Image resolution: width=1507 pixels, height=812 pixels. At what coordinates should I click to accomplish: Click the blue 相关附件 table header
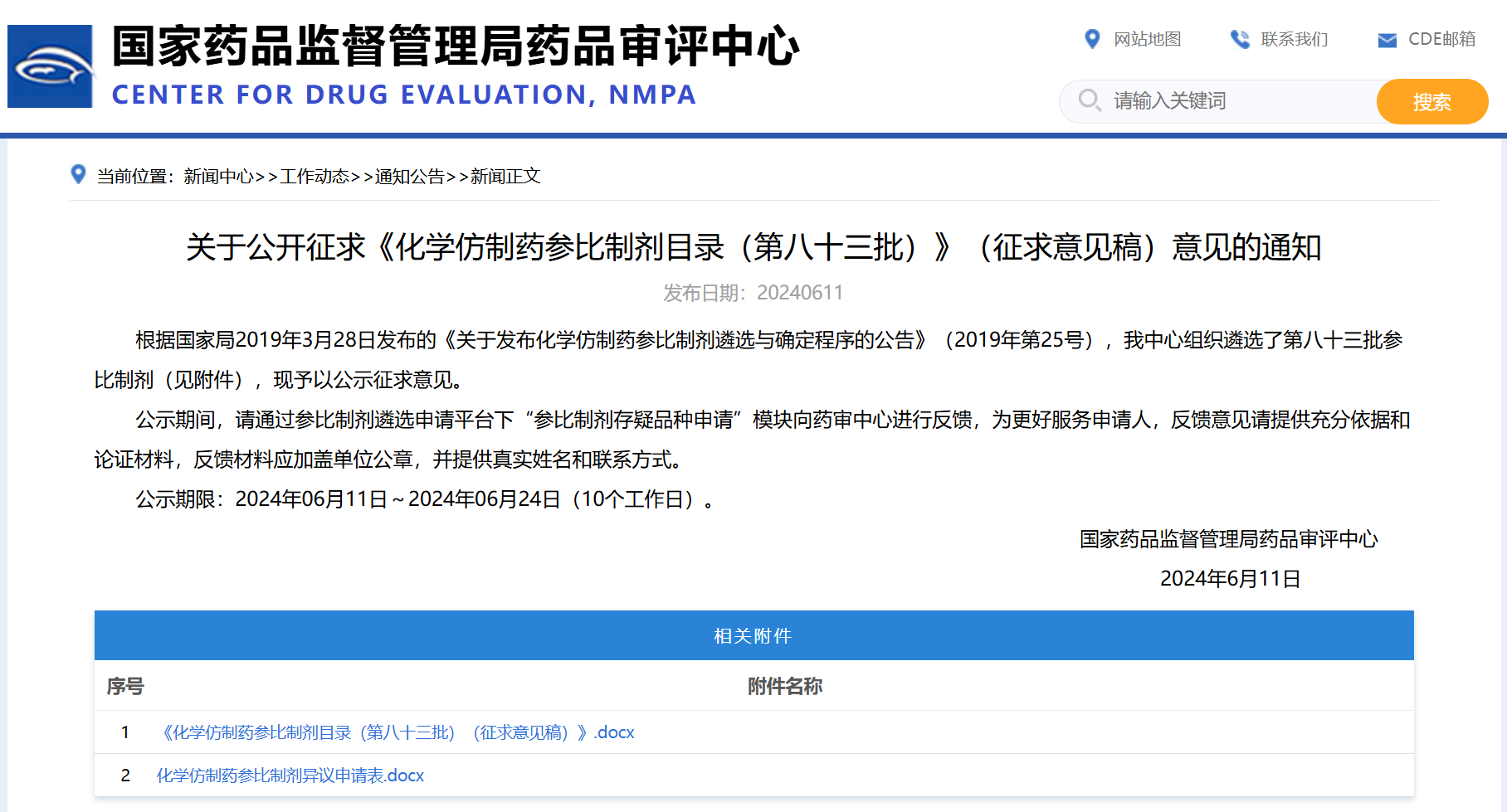pyautogui.click(x=753, y=635)
